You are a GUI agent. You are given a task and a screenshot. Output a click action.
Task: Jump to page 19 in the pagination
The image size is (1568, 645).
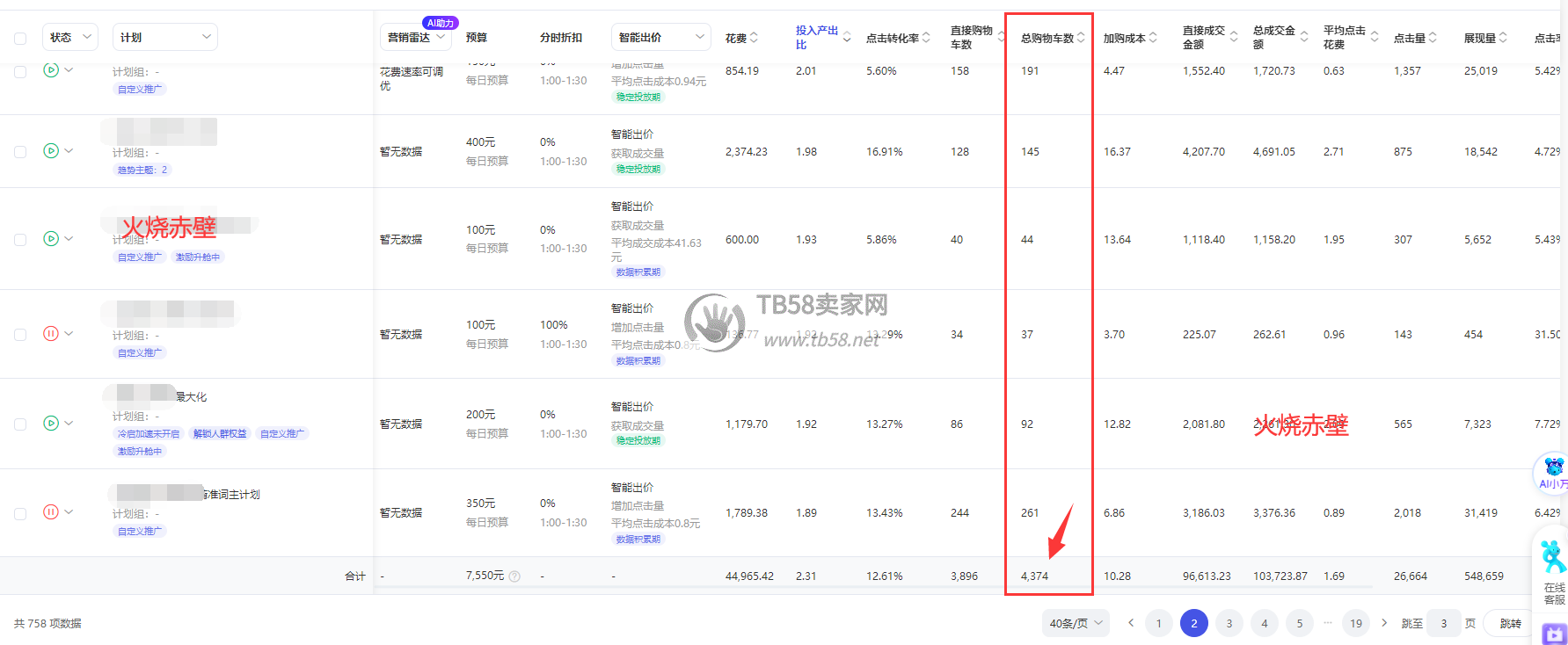[1356, 623]
